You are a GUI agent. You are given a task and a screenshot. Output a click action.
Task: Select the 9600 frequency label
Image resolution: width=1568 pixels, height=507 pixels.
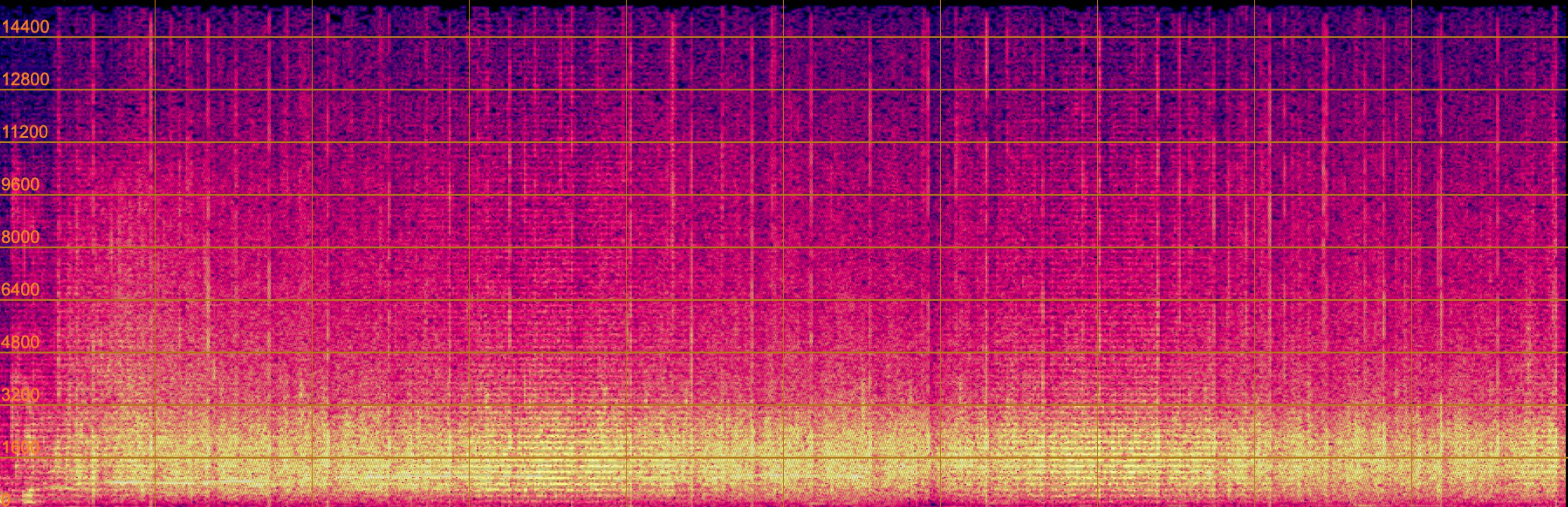pyautogui.click(x=20, y=184)
